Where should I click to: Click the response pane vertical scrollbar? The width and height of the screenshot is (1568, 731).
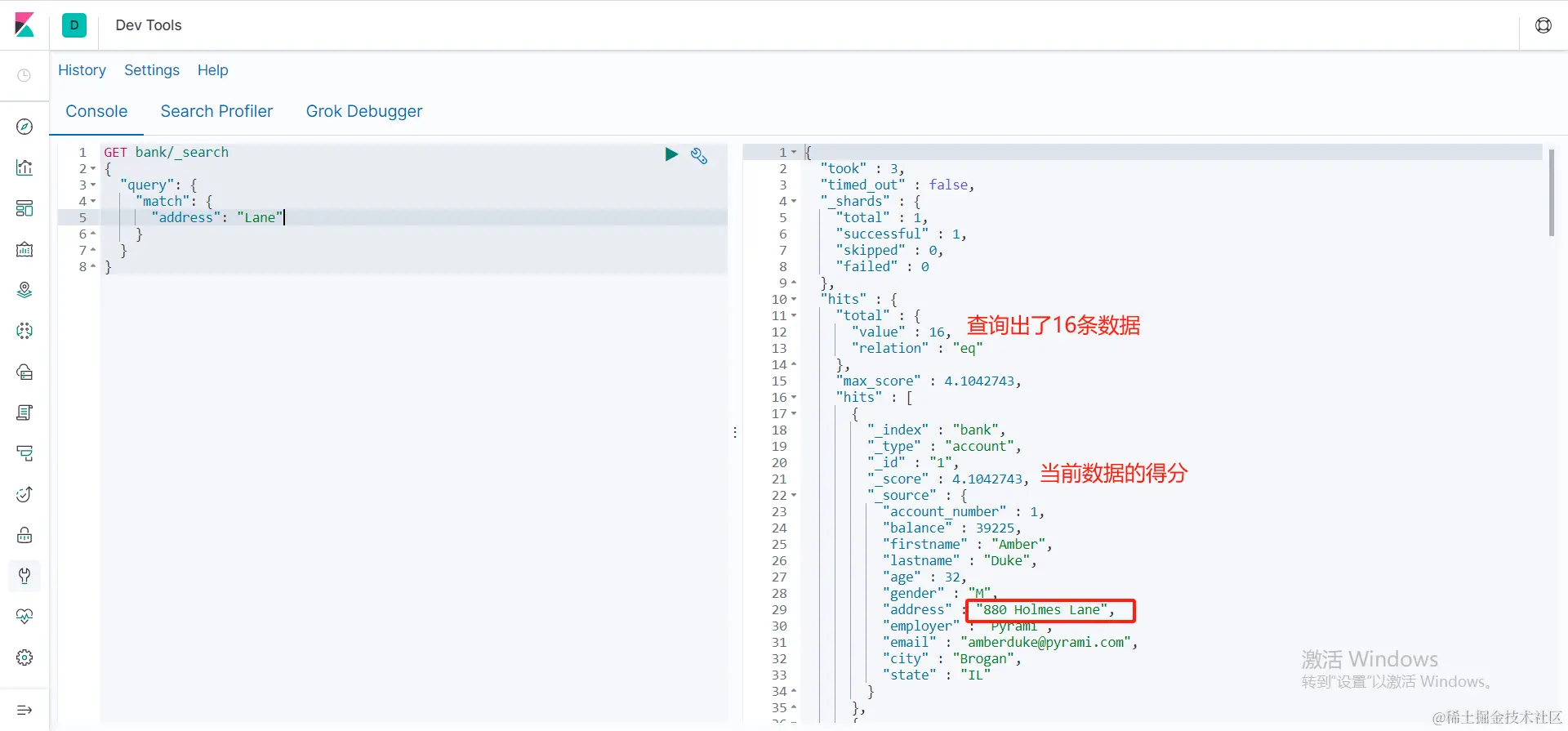click(1551, 194)
